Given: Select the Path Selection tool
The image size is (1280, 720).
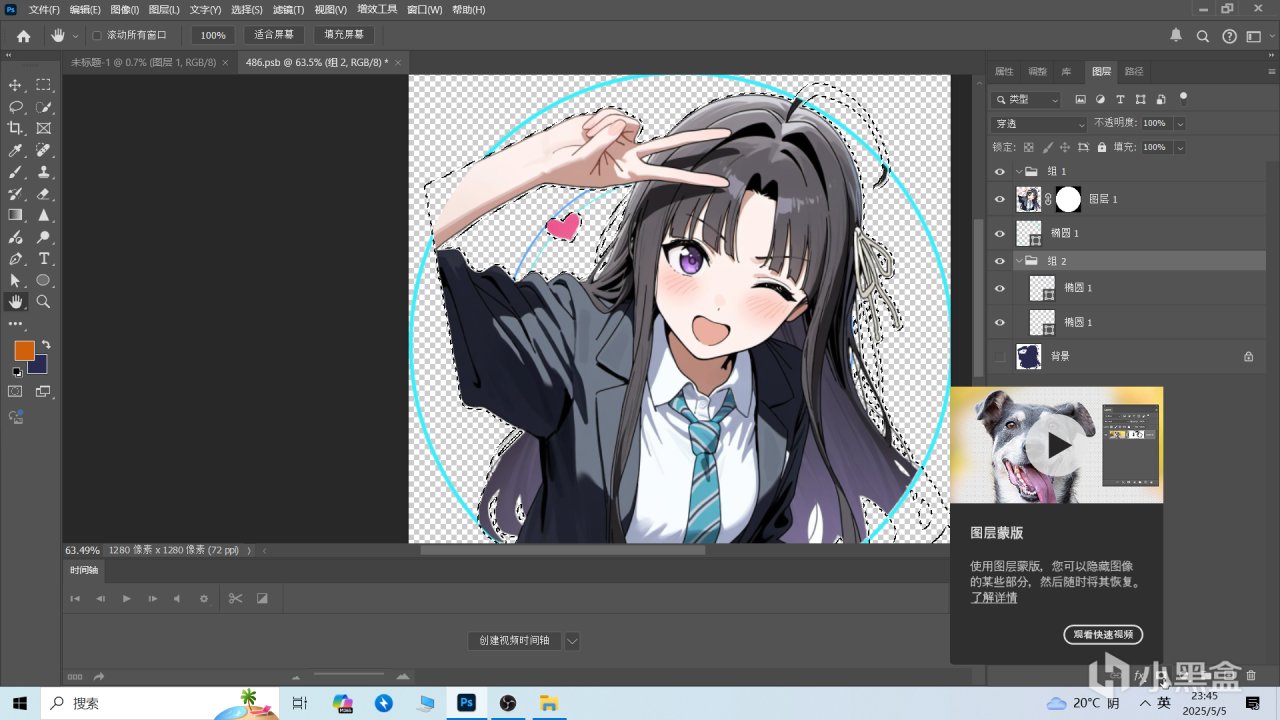Looking at the screenshot, I should tap(15, 281).
